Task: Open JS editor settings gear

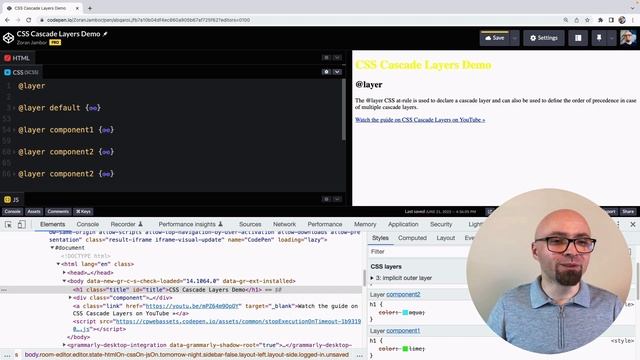Action: (326, 199)
